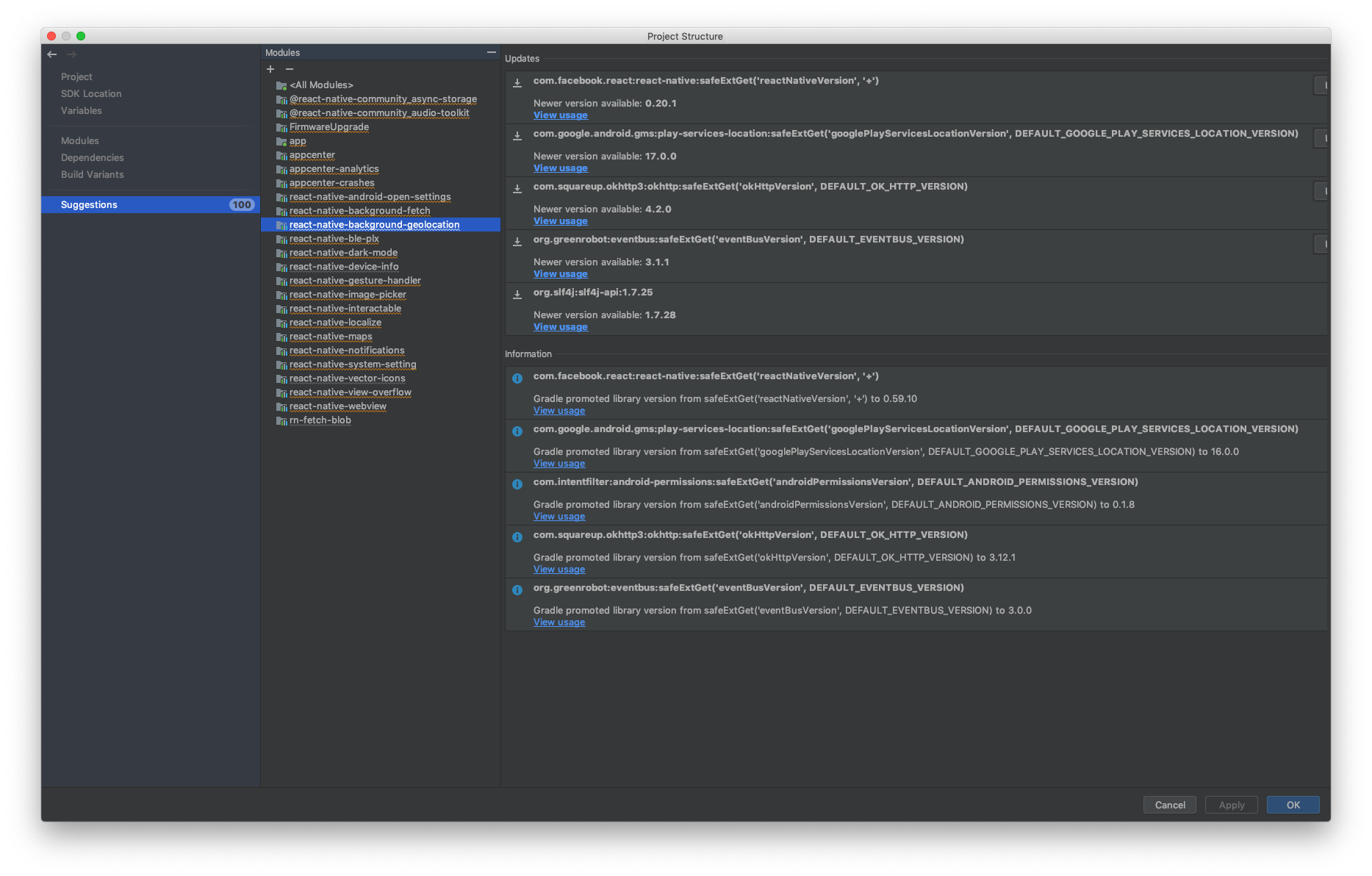Click the forward navigation arrow
The width and height of the screenshot is (1372, 876).
(71, 54)
